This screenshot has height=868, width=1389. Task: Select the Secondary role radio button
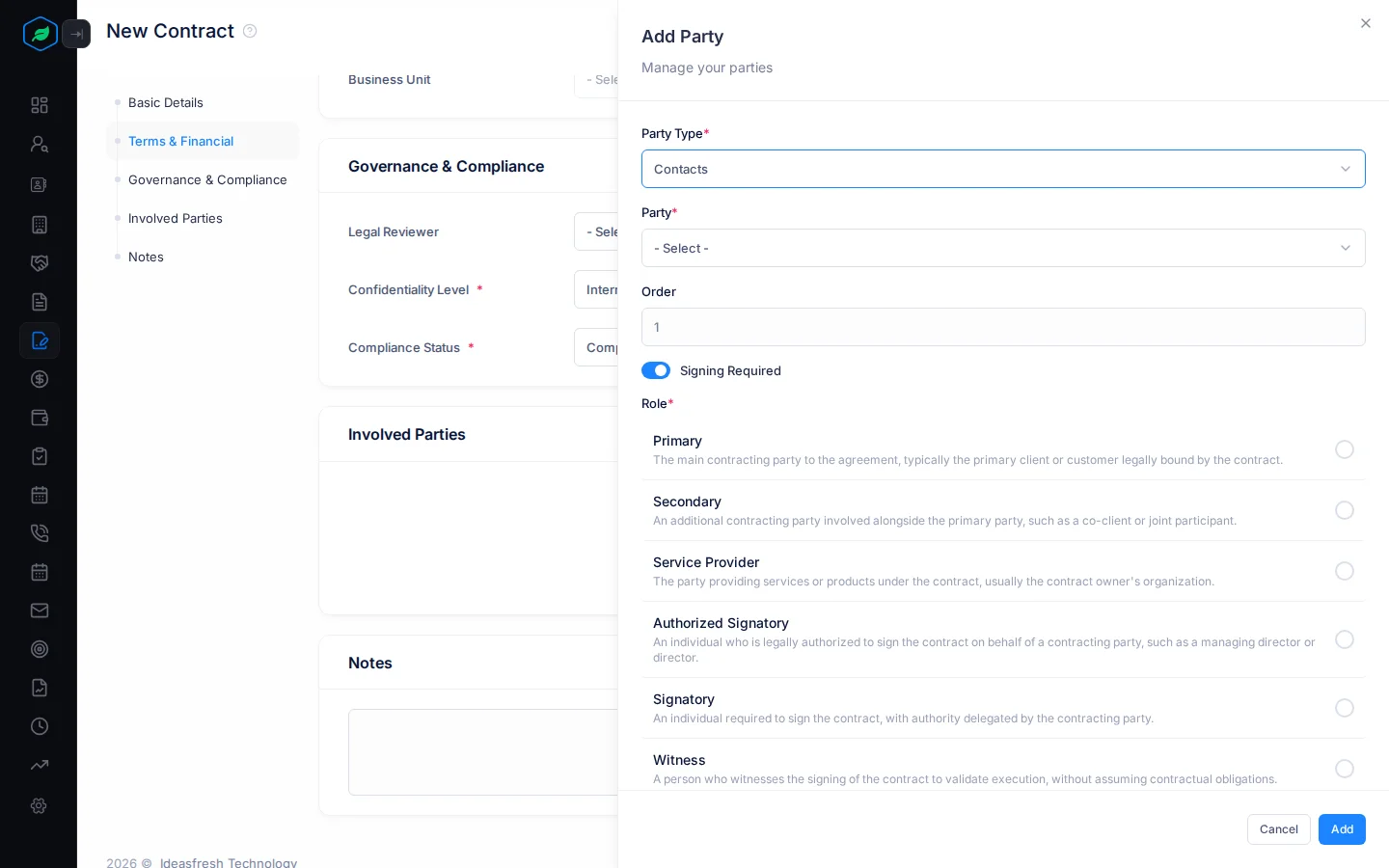pyautogui.click(x=1345, y=510)
